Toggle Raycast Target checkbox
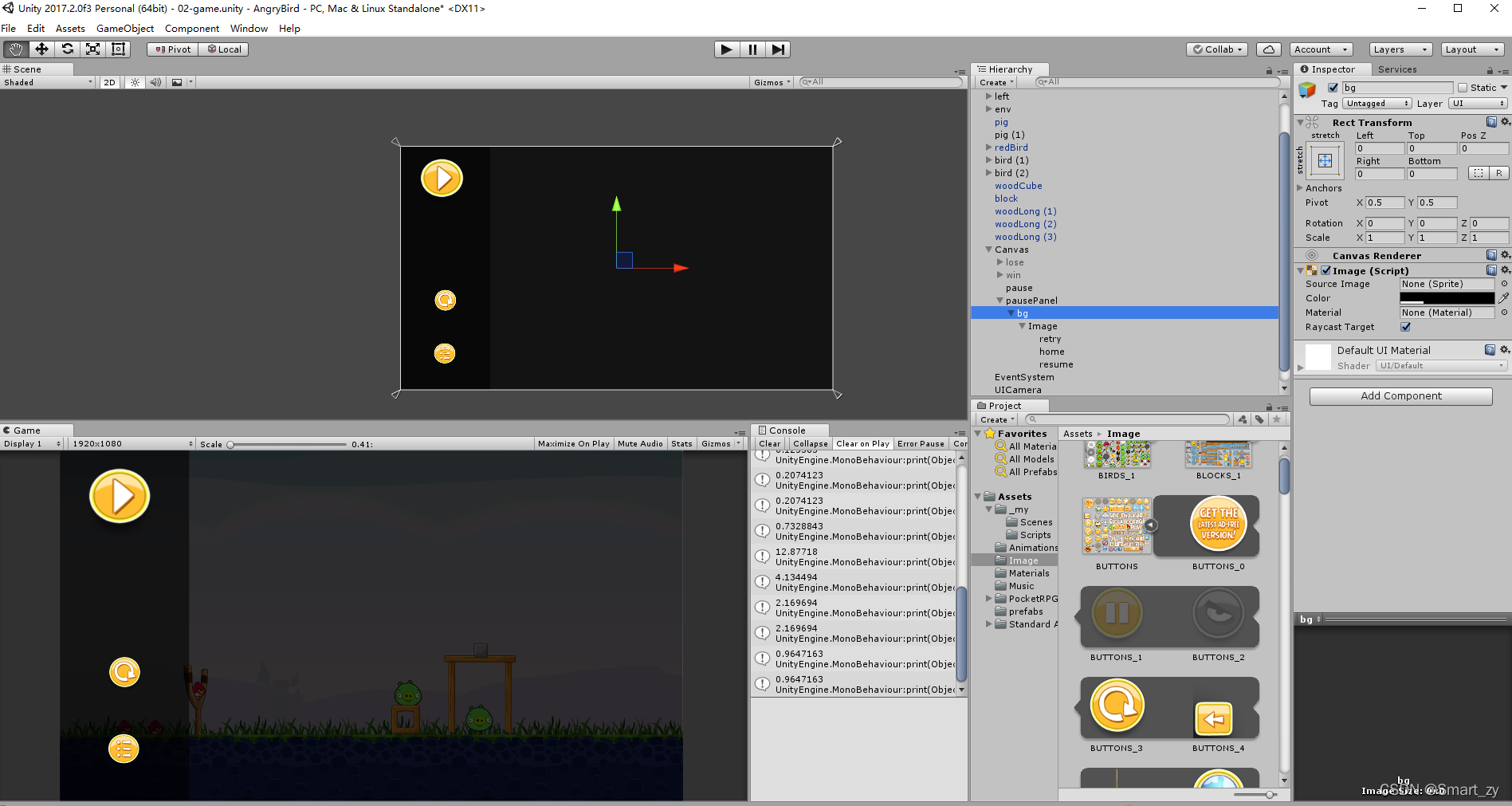 1405,327
